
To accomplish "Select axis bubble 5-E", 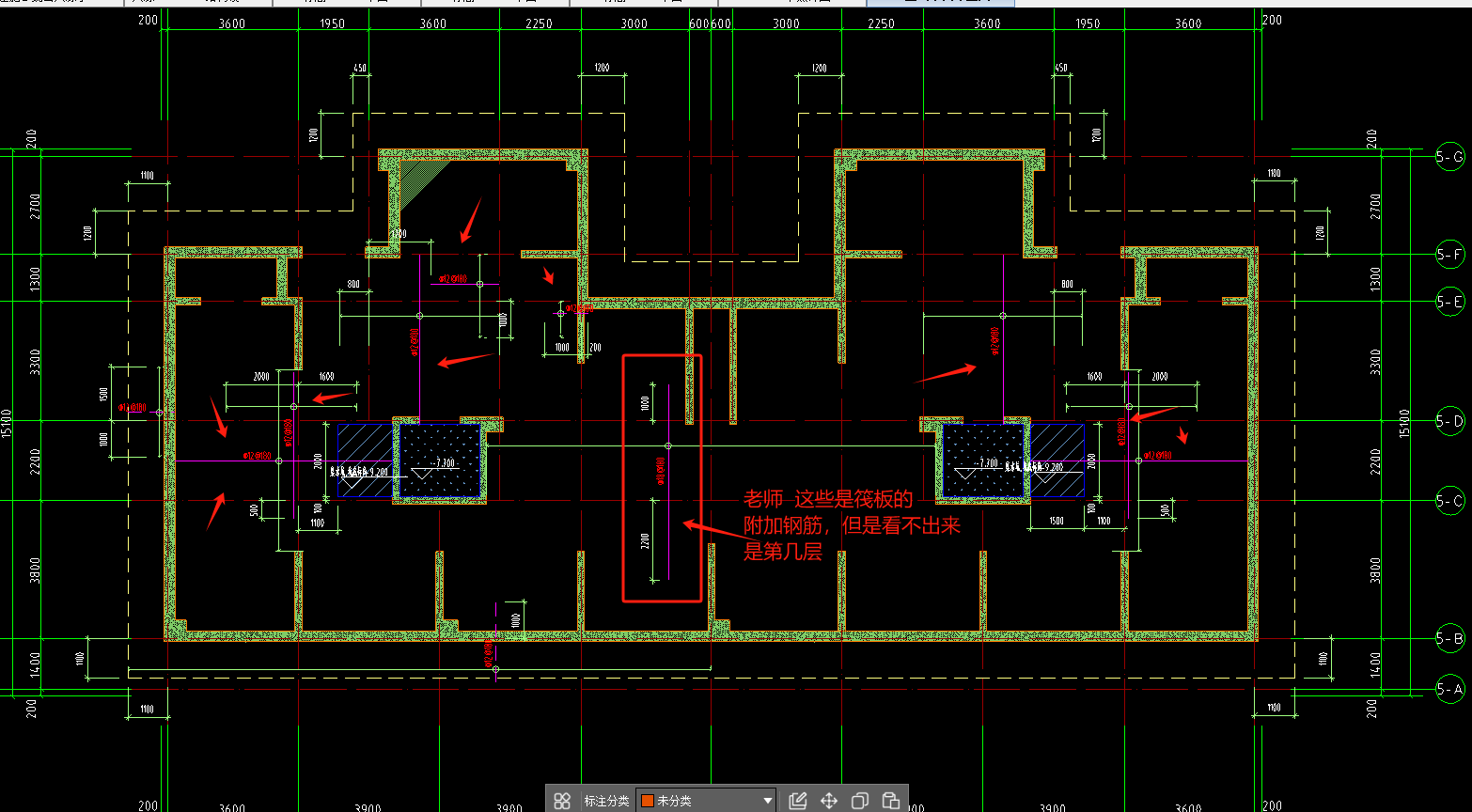I will pyautogui.click(x=1450, y=302).
